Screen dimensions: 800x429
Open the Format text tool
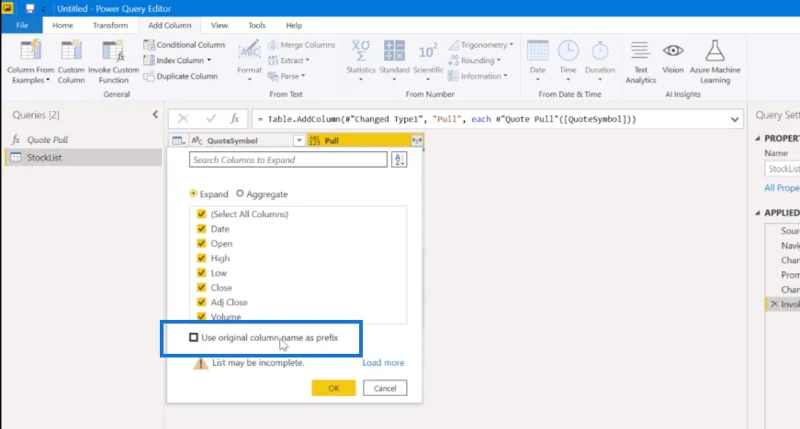(x=249, y=61)
